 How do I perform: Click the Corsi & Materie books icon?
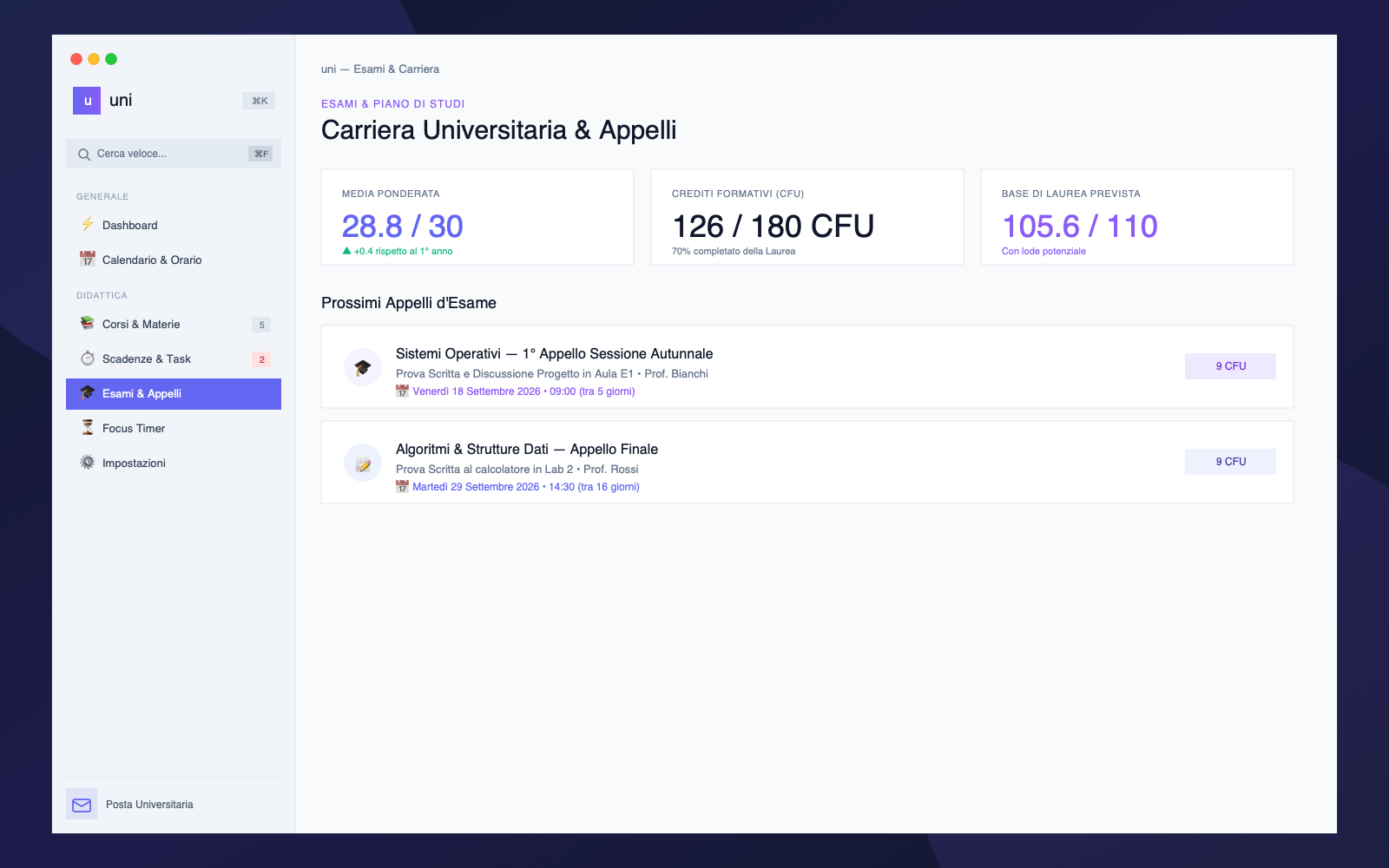click(x=88, y=324)
